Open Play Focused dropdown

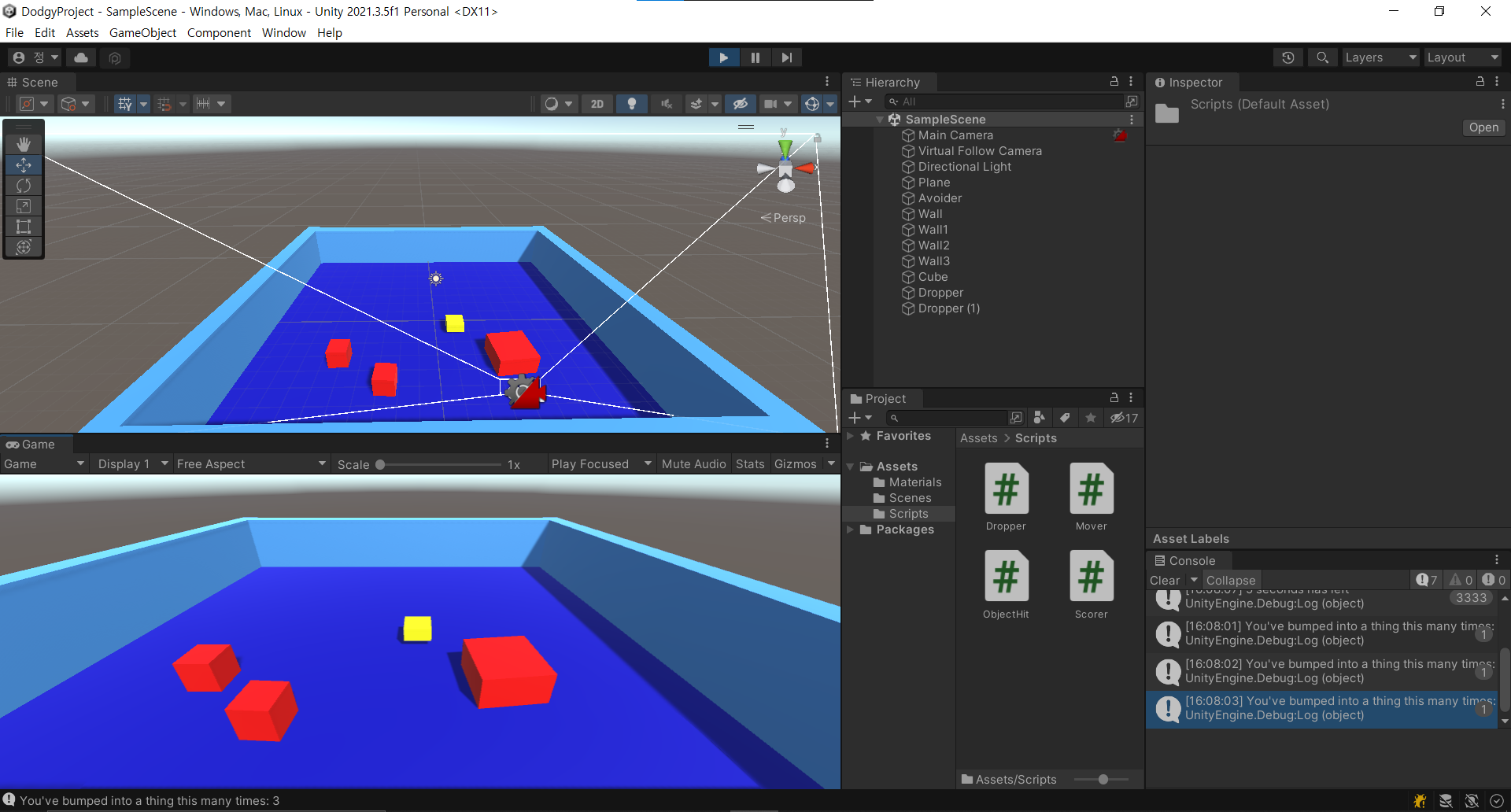pos(601,464)
